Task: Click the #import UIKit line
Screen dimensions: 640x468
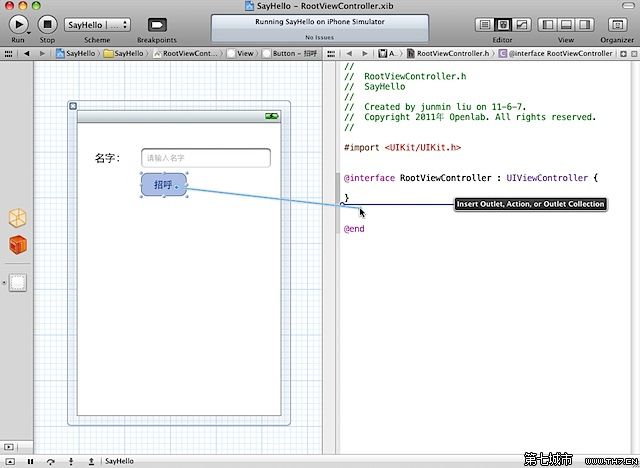Action: coord(402,147)
